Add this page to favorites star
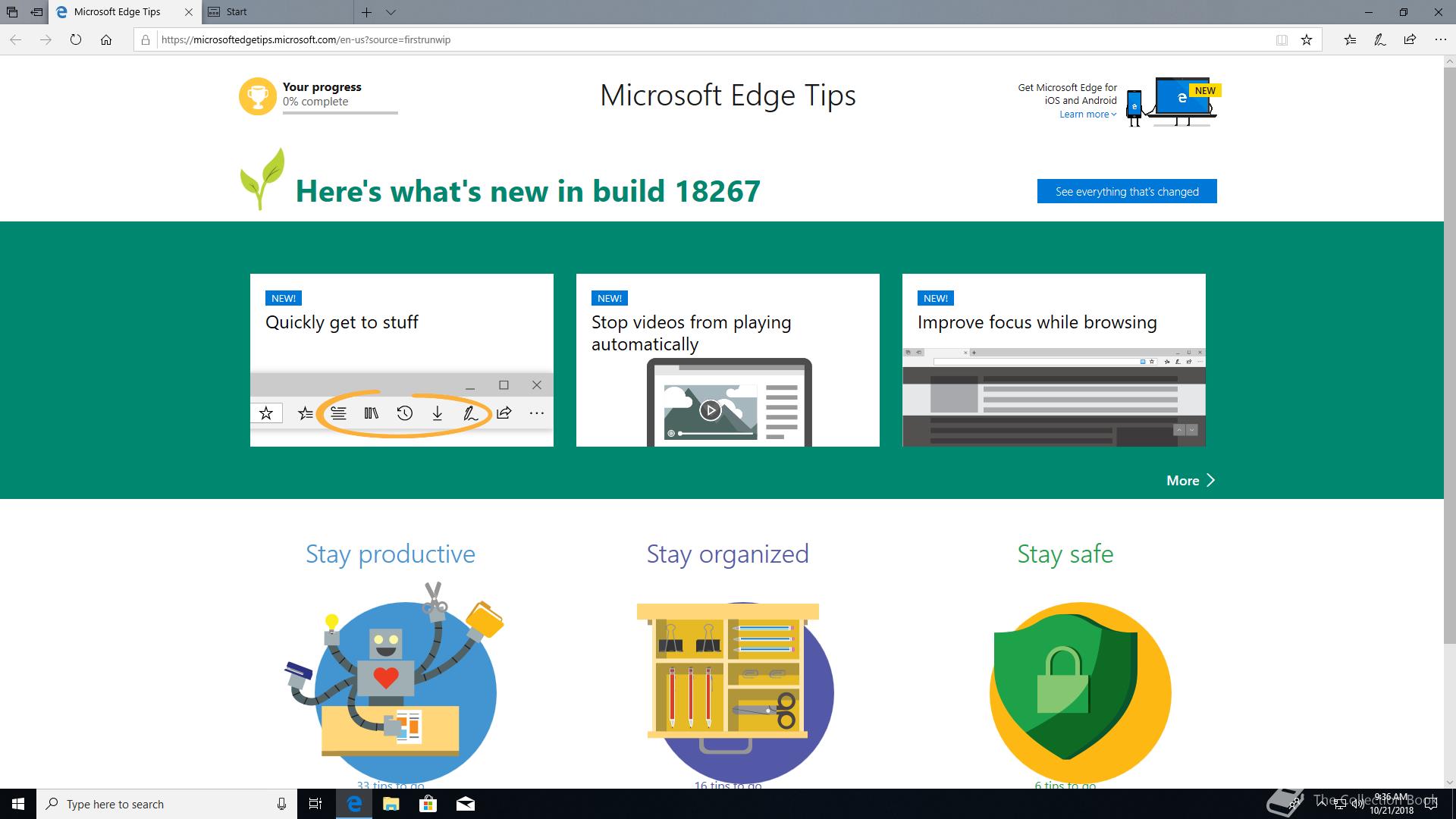 tap(1307, 40)
